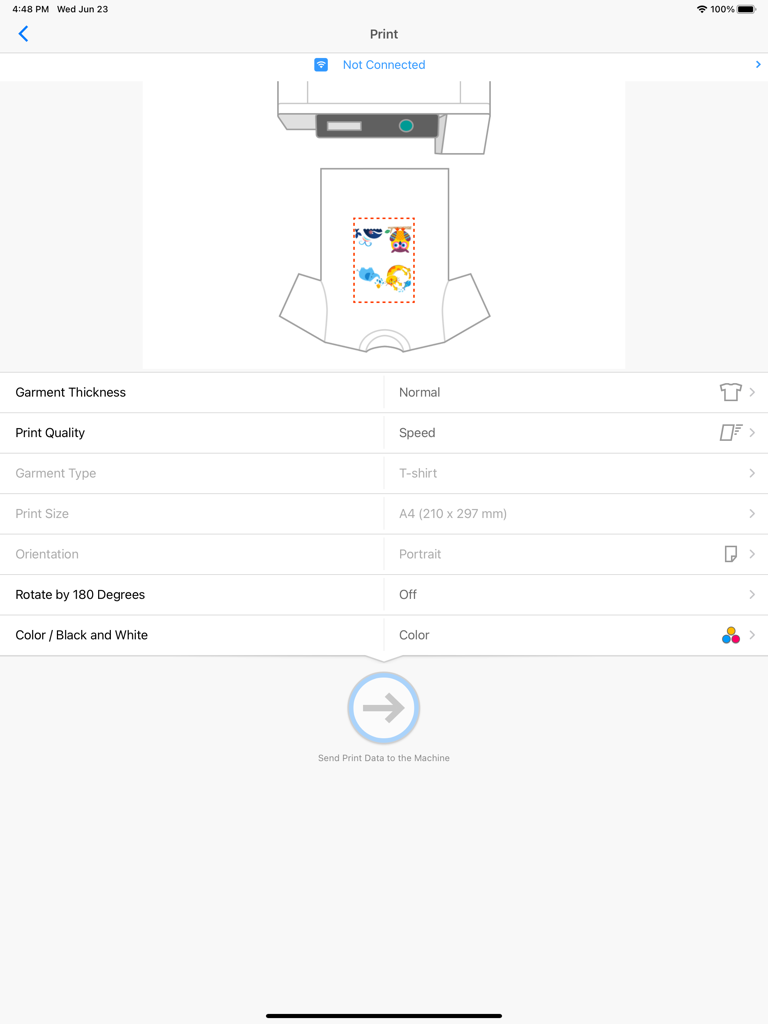
Task: Tap the Color mode value
Action: (414, 635)
